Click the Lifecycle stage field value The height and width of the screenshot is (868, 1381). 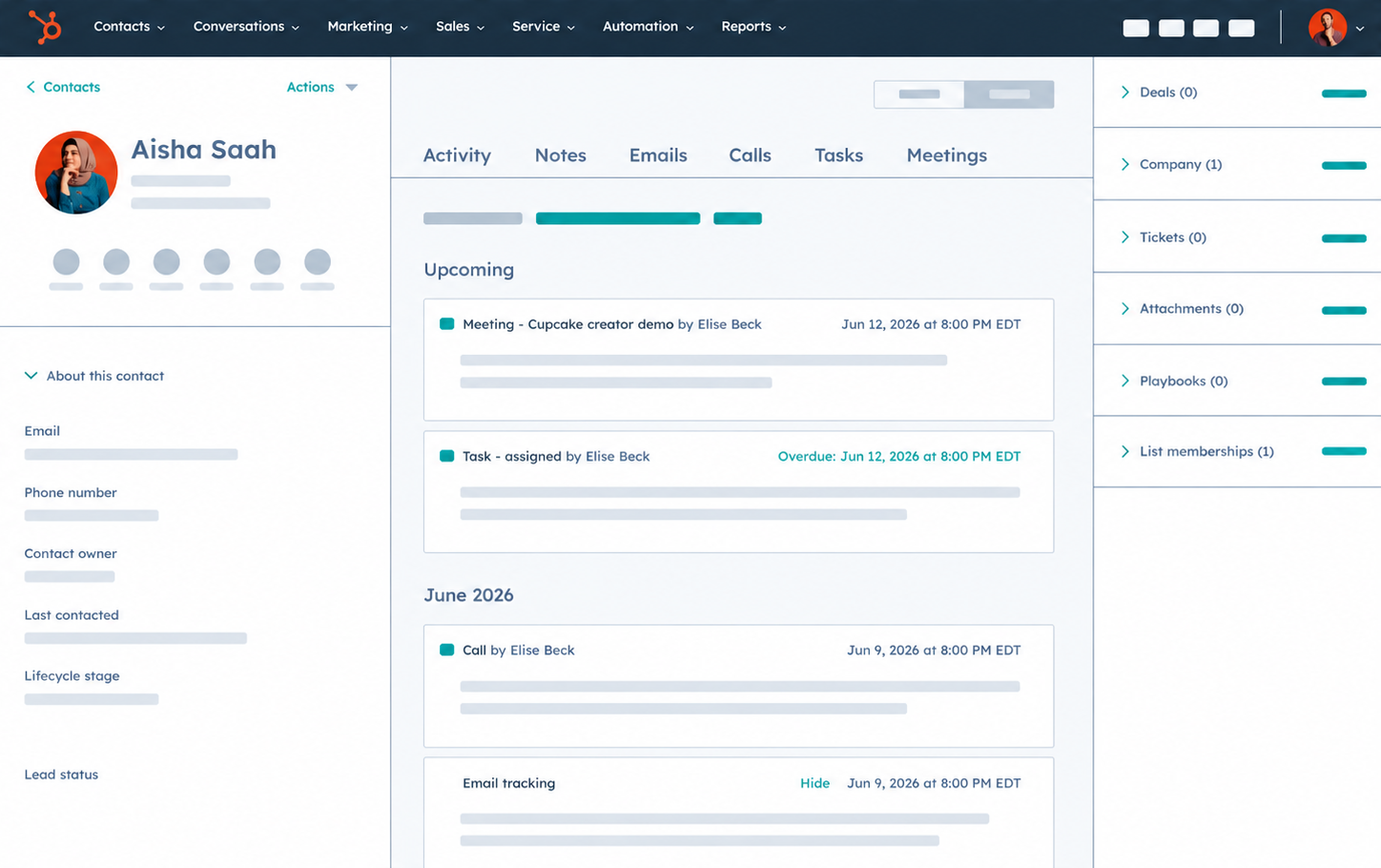tap(92, 699)
